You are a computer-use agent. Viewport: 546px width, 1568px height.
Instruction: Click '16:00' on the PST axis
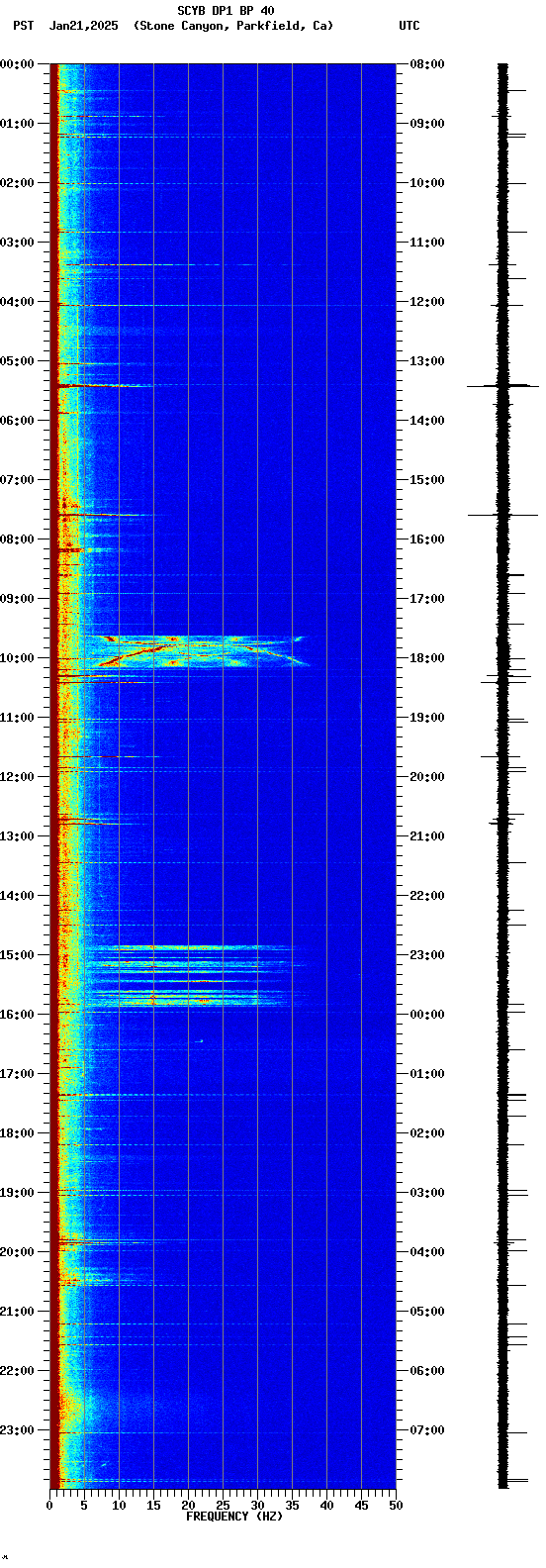pos(17,1015)
